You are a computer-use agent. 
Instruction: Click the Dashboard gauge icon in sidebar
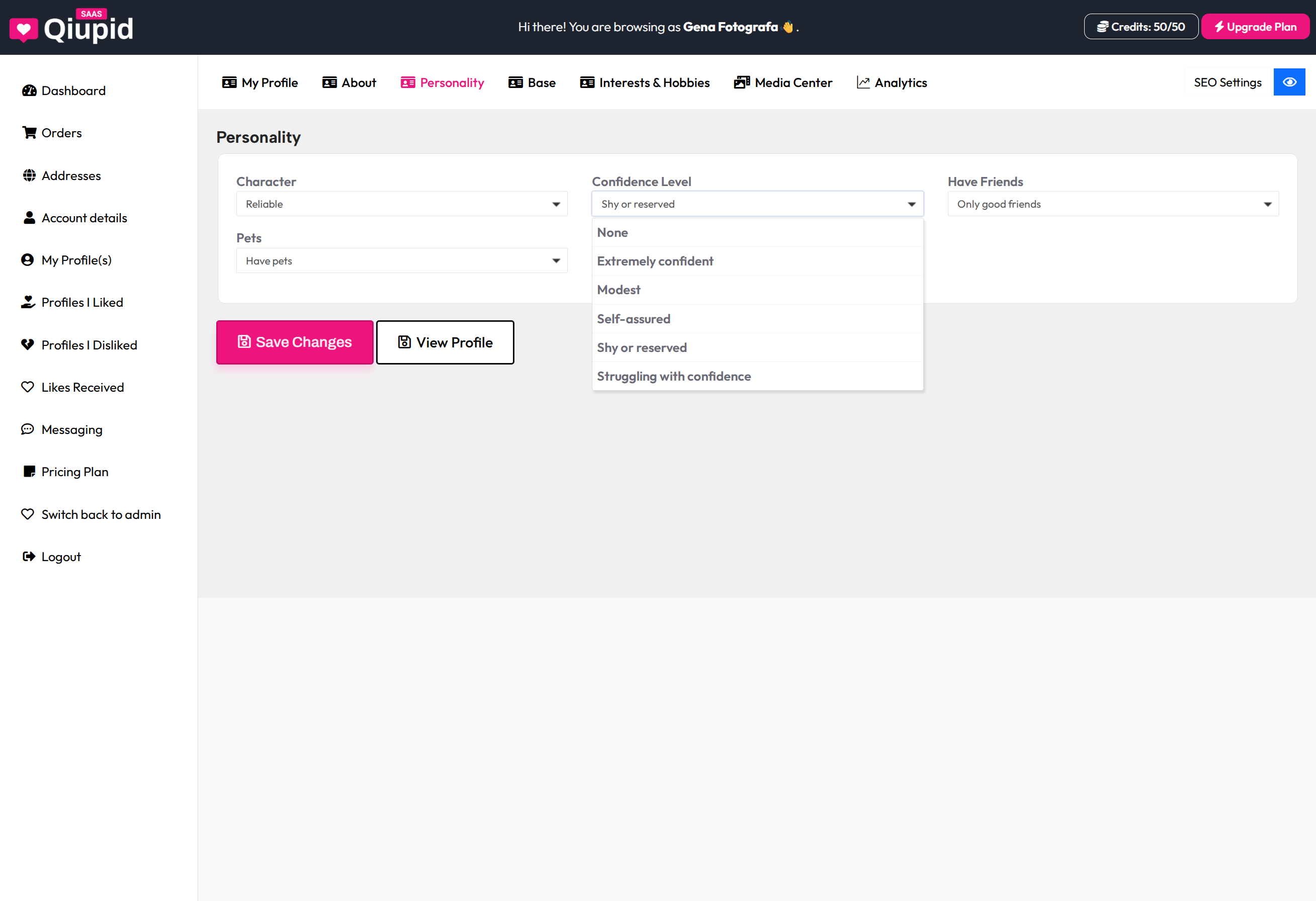(x=29, y=91)
